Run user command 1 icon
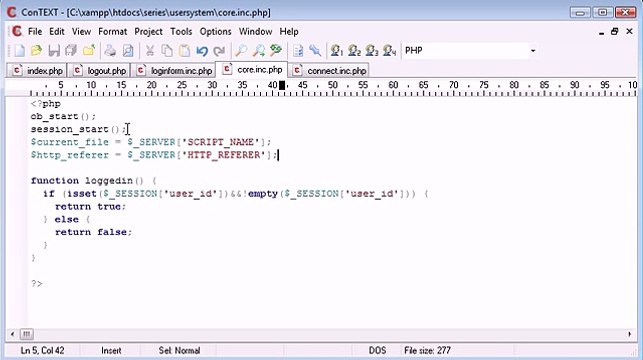Image resolution: width=643 pixels, height=360 pixels. pos(337,51)
